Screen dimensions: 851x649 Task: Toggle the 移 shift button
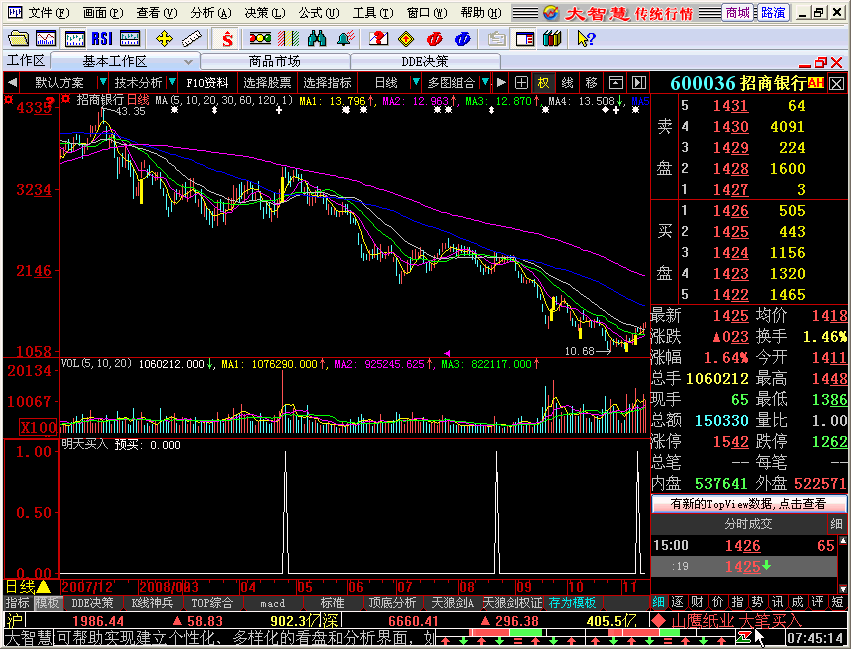pos(591,82)
